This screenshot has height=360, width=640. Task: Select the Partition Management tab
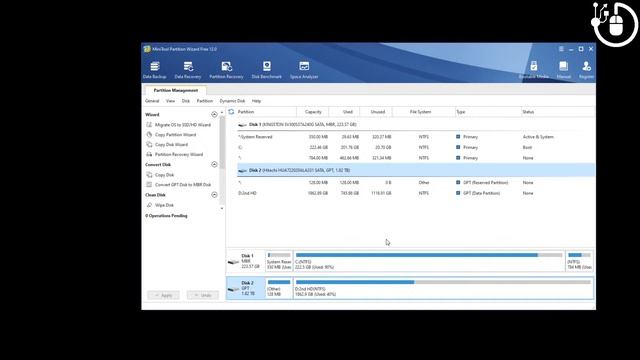coord(176,90)
